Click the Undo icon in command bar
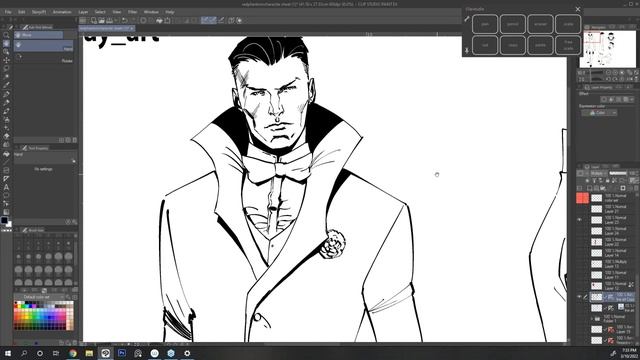 (124, 20)
